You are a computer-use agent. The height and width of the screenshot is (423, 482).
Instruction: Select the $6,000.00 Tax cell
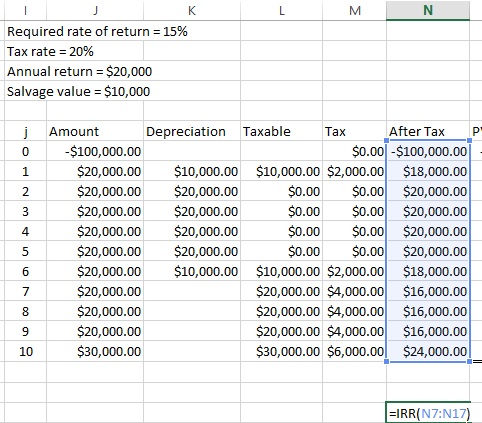pyautogui.click(x=355, y=351)
